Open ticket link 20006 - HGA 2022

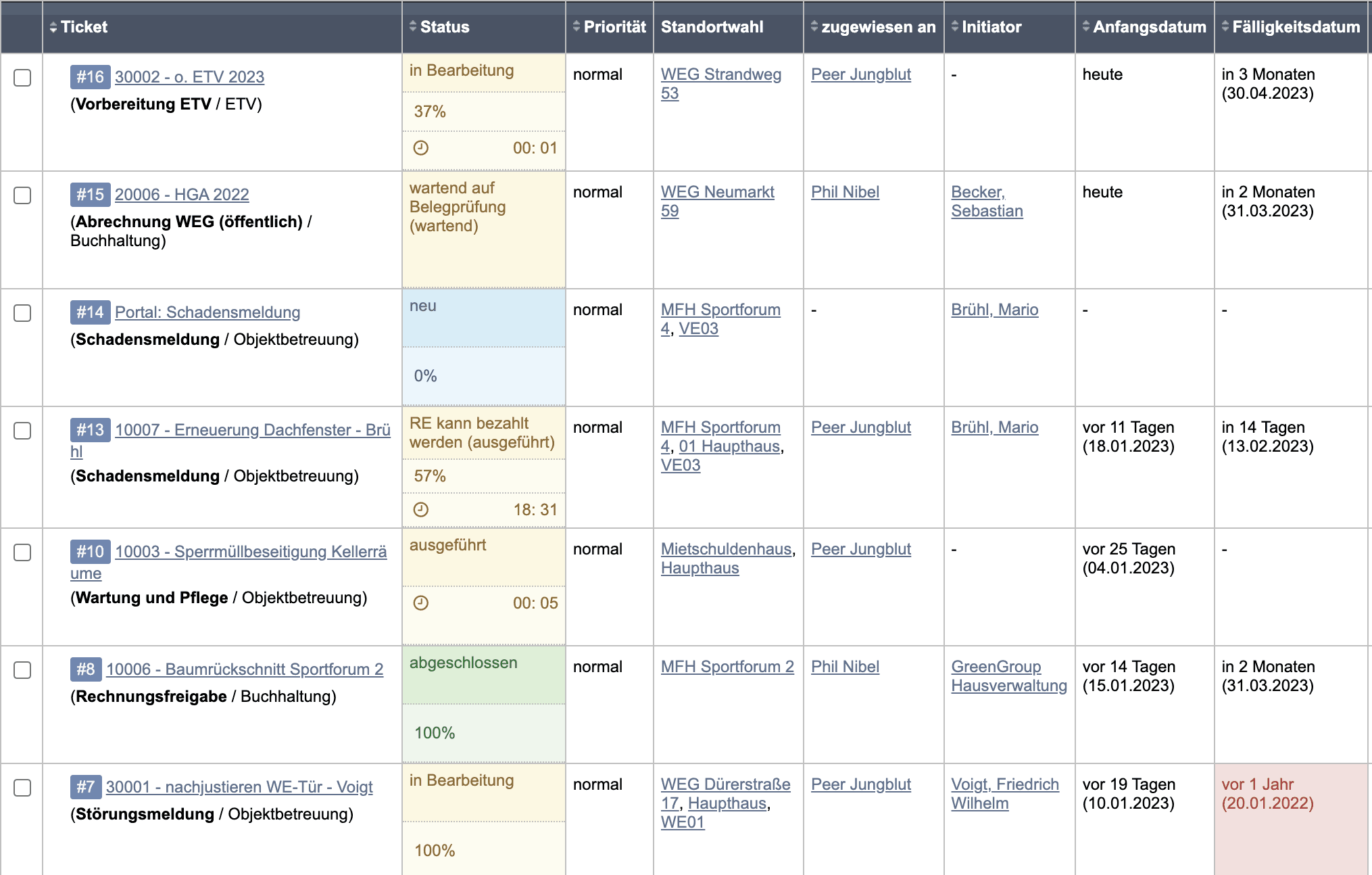pyautogui.click(x=182, y=194)
